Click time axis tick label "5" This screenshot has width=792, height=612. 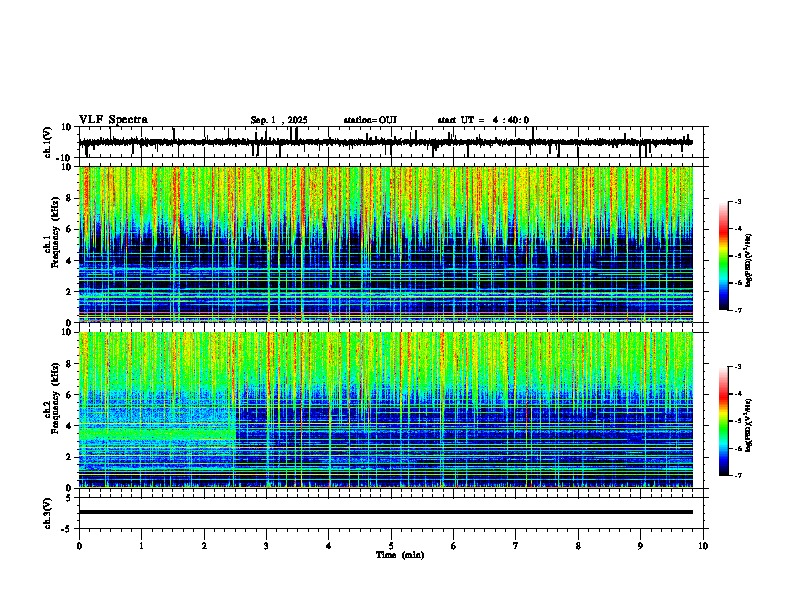point(391,546)
